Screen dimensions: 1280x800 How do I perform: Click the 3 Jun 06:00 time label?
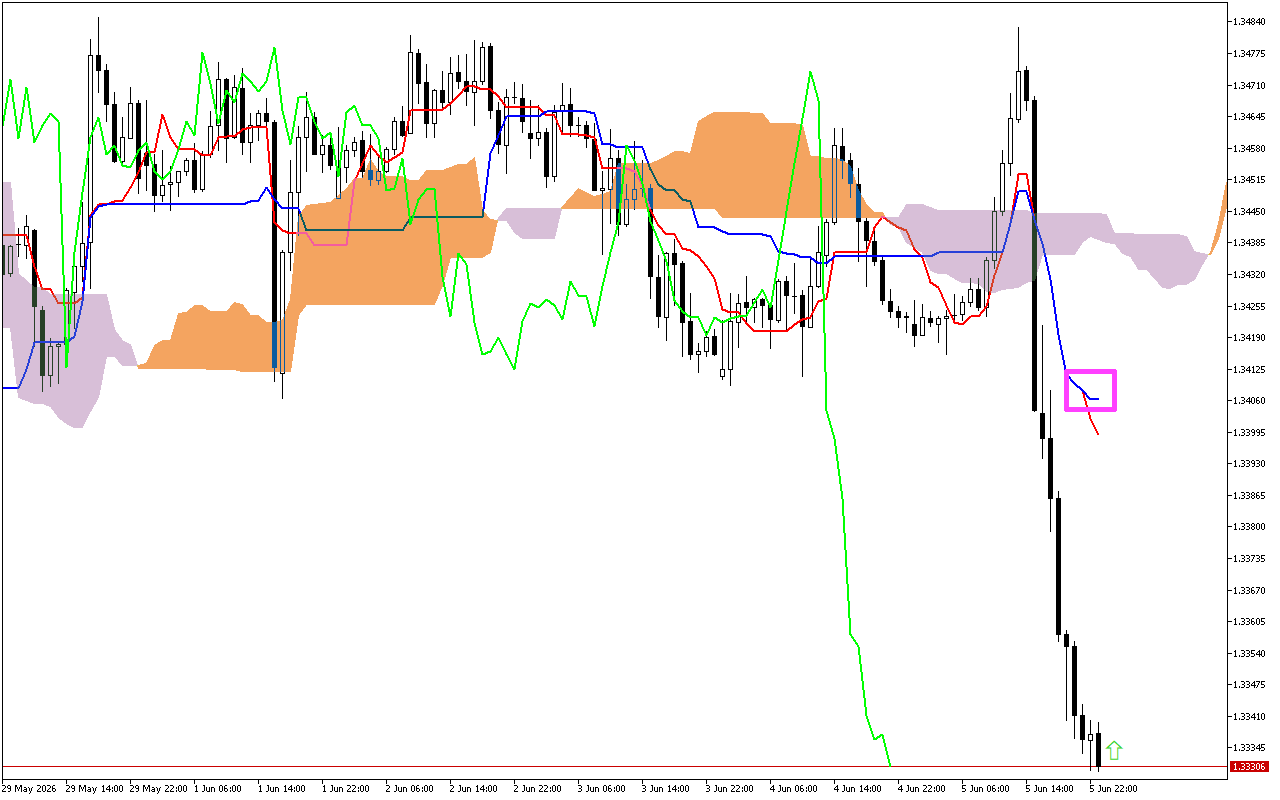tap(602, 789)
